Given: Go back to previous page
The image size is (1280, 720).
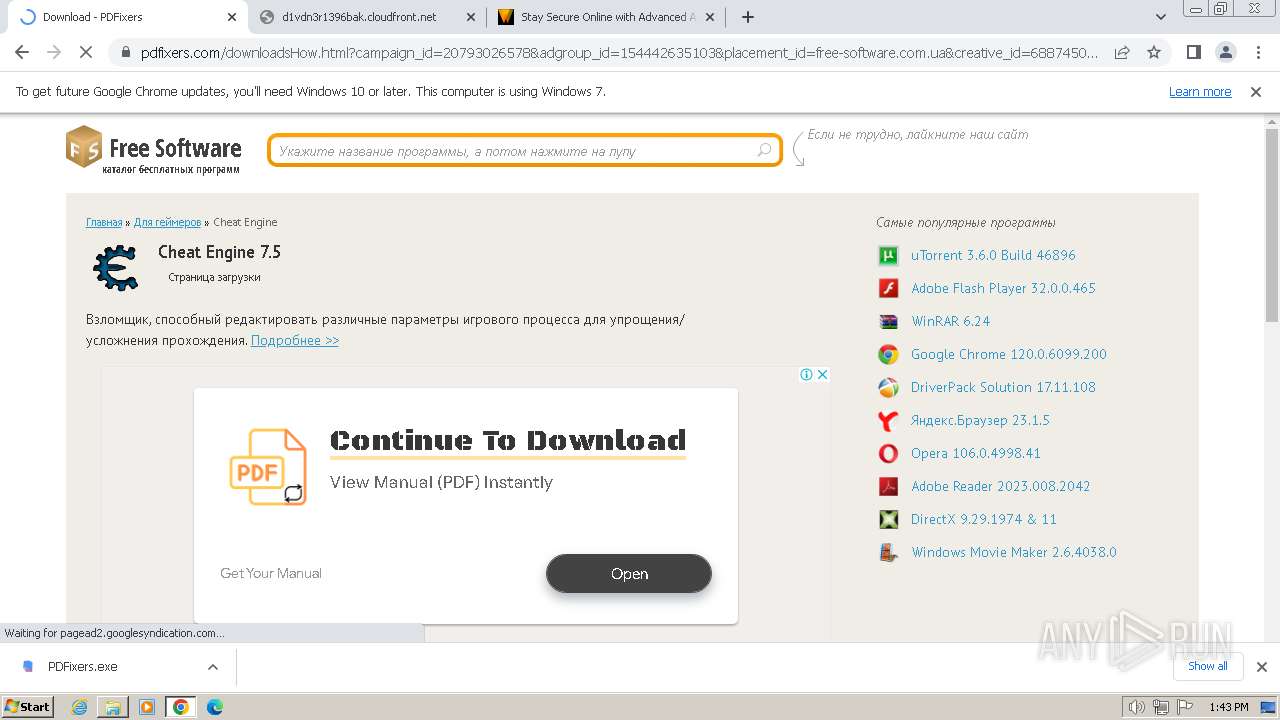Looking at the screenshot, I should (22, 52).
